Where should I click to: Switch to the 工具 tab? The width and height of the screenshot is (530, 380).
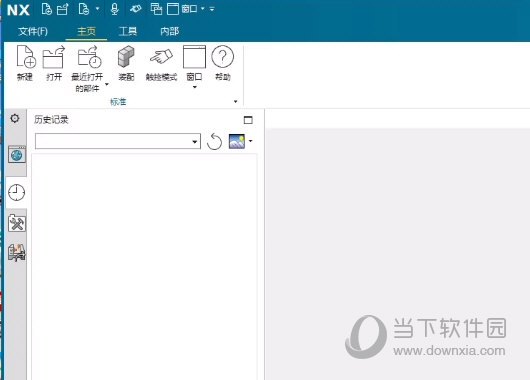coord(128,31)
